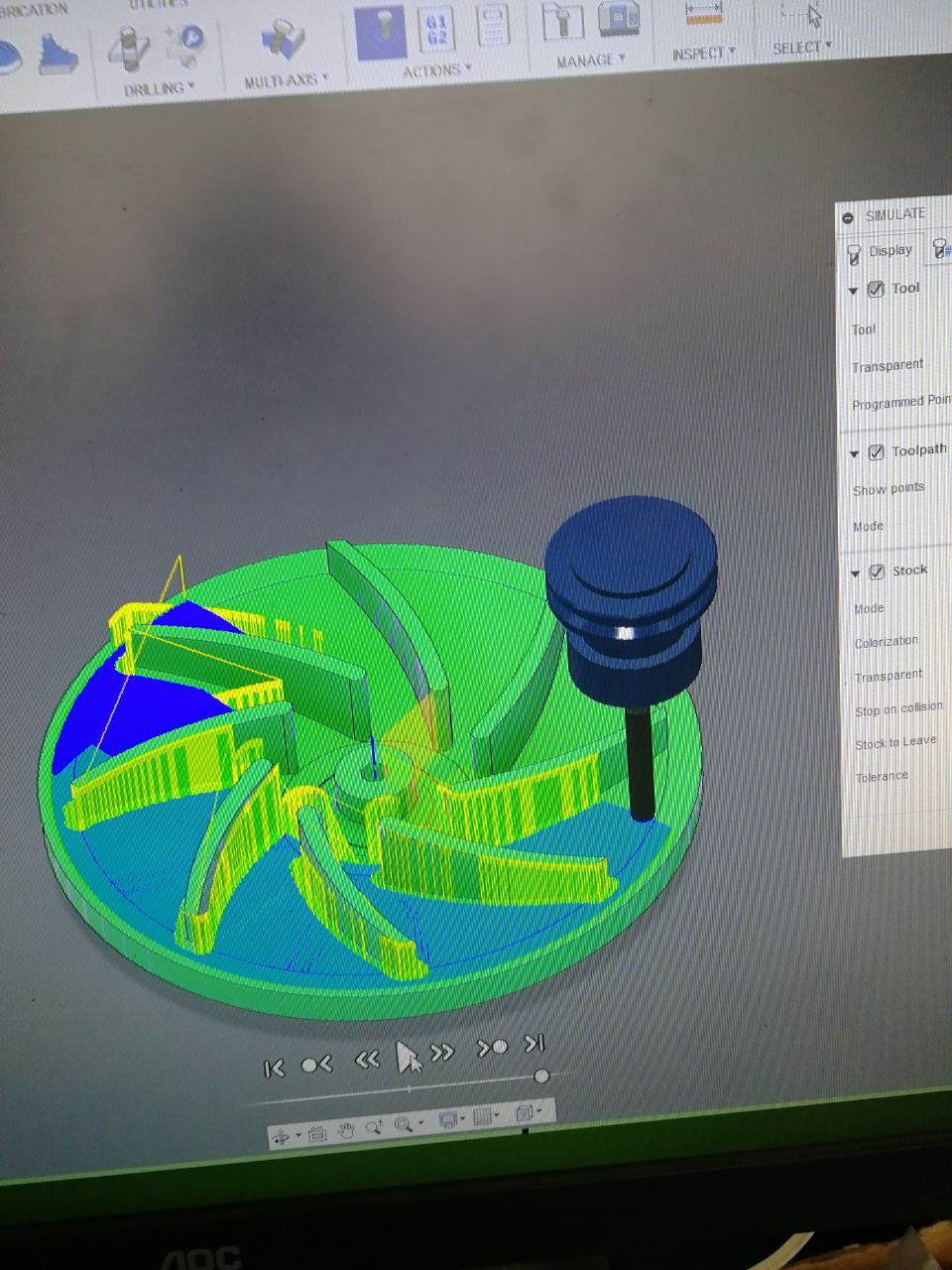Click the 'Transparent' label under Stock
Screen dimensions: 952x1270
click(890, 676)
